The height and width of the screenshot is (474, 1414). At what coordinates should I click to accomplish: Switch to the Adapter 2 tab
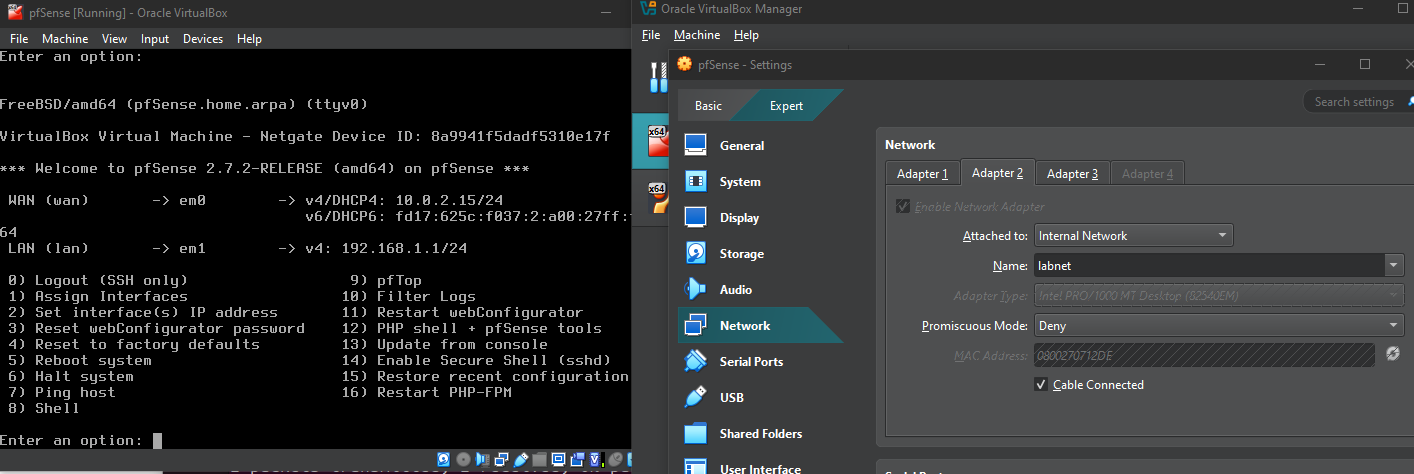(x=997, y=173)
